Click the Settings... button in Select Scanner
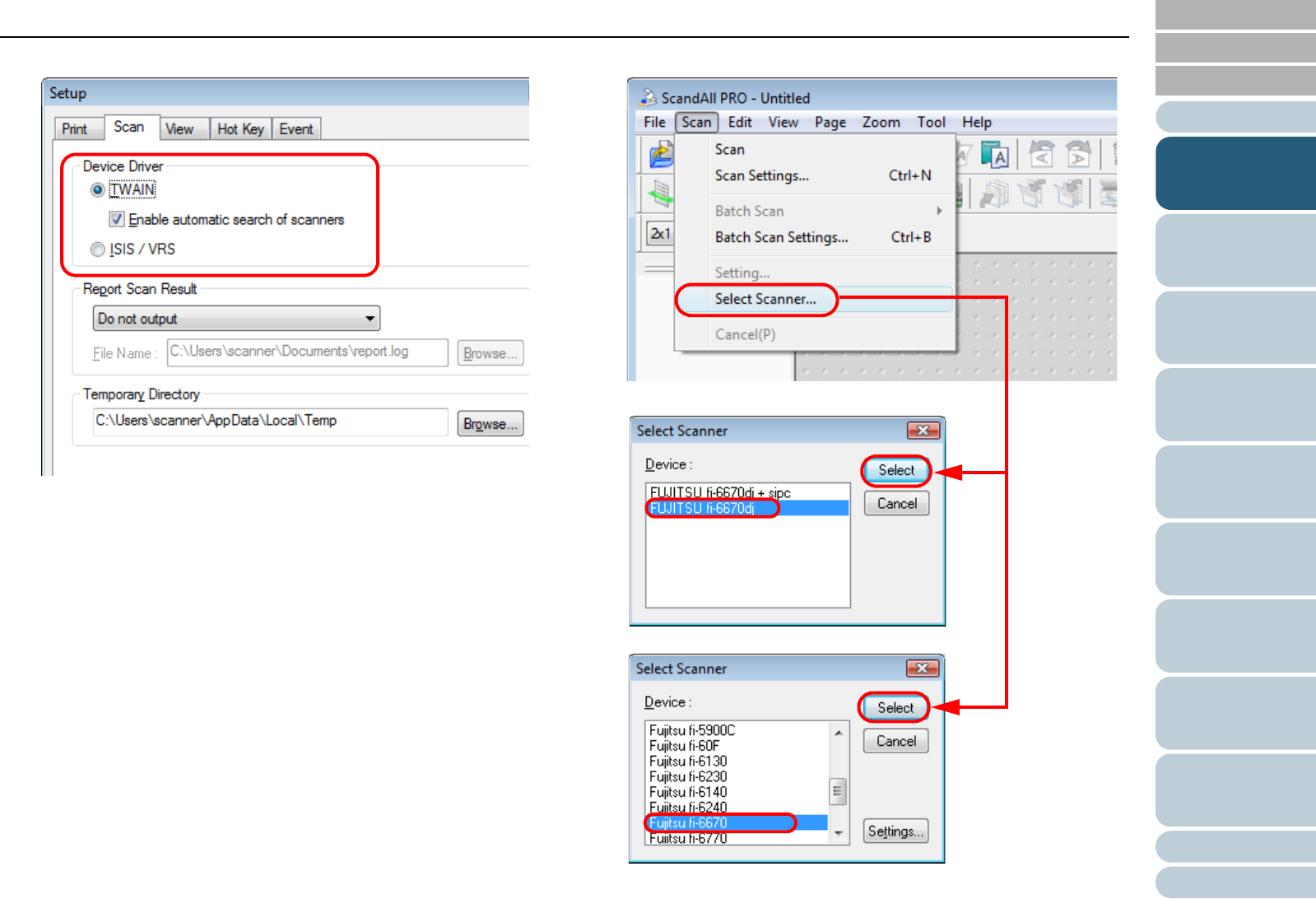 point(895,831)
